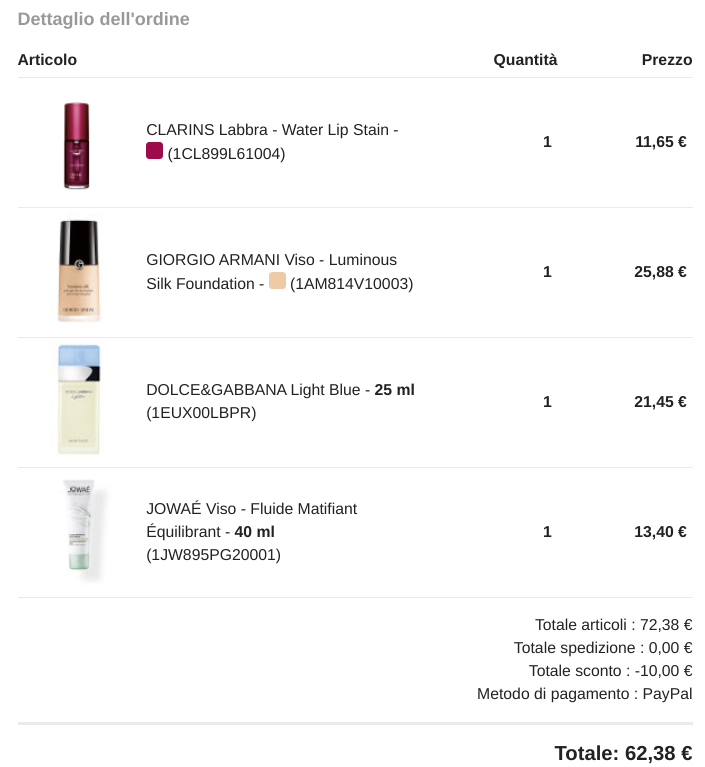705x767 pixels.
Task: Click the Dolce&Gabbana Light Blue perfume image
Action: (x=78, y=400)
